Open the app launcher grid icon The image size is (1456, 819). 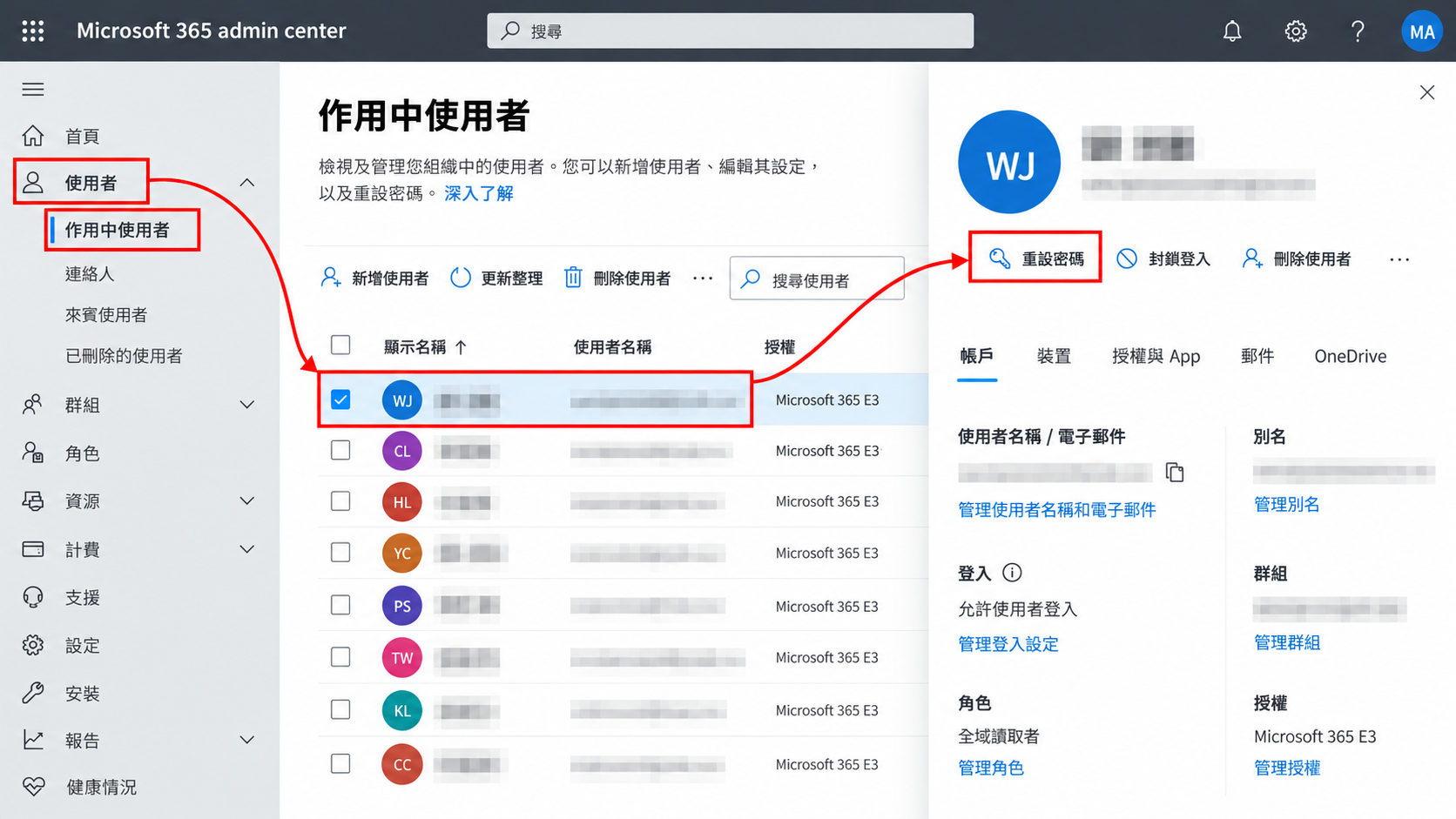tap(33, 31)
